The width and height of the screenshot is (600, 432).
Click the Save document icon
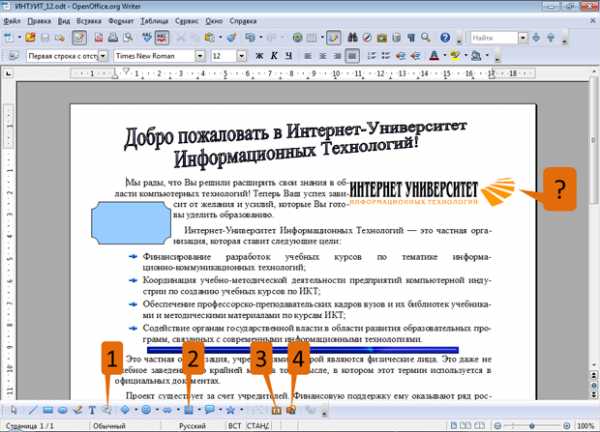45,37
